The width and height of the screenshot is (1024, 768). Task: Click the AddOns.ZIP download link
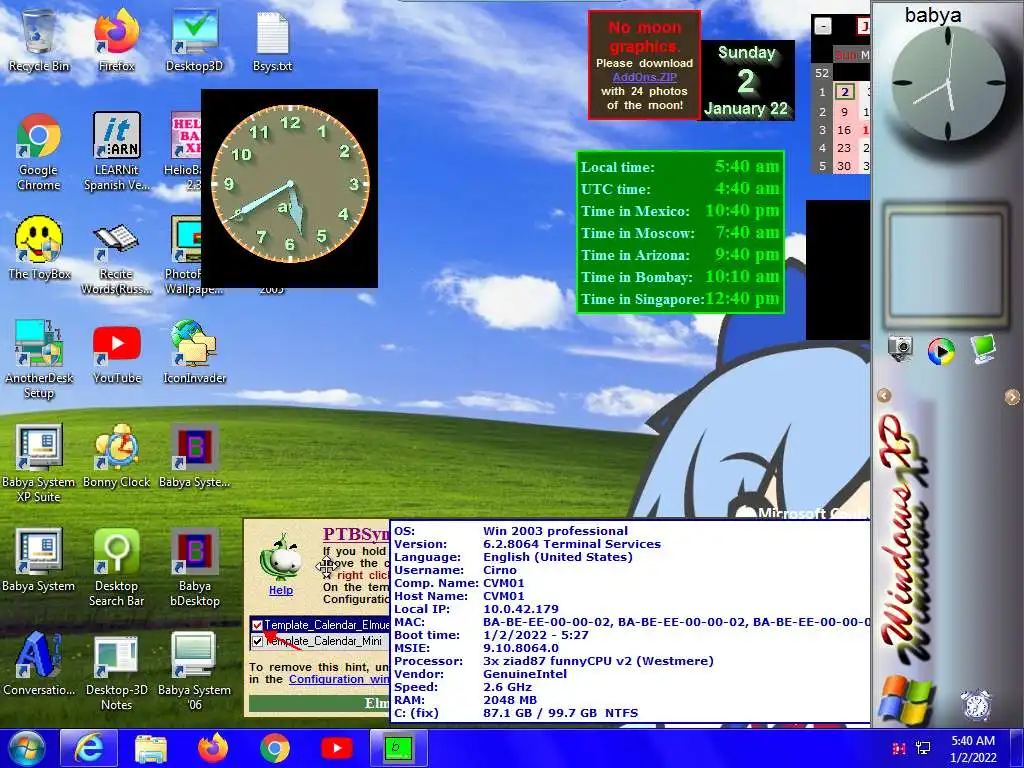tap(645, 77)
